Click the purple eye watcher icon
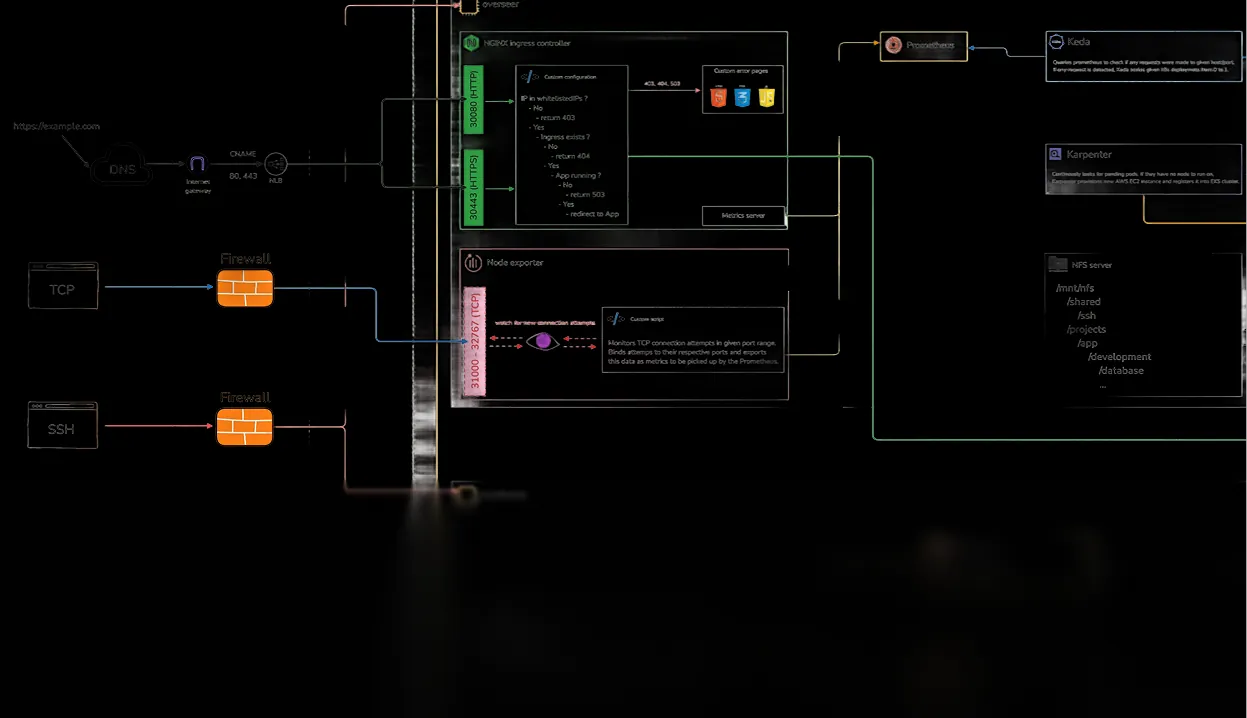 point(543,341)
